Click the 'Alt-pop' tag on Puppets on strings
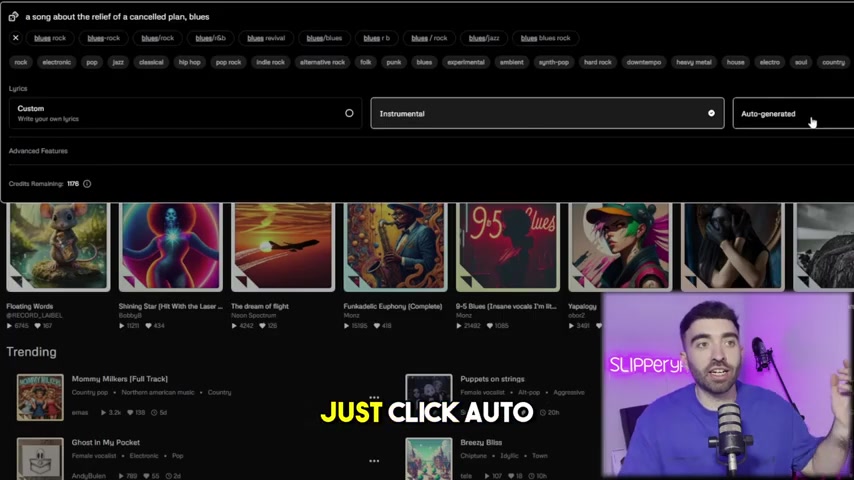 point(529,392)
